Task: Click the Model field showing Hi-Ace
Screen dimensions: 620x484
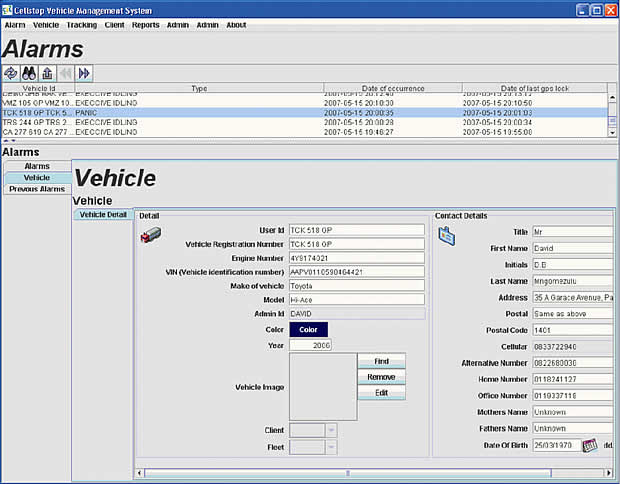Action: tap(357, 299)
